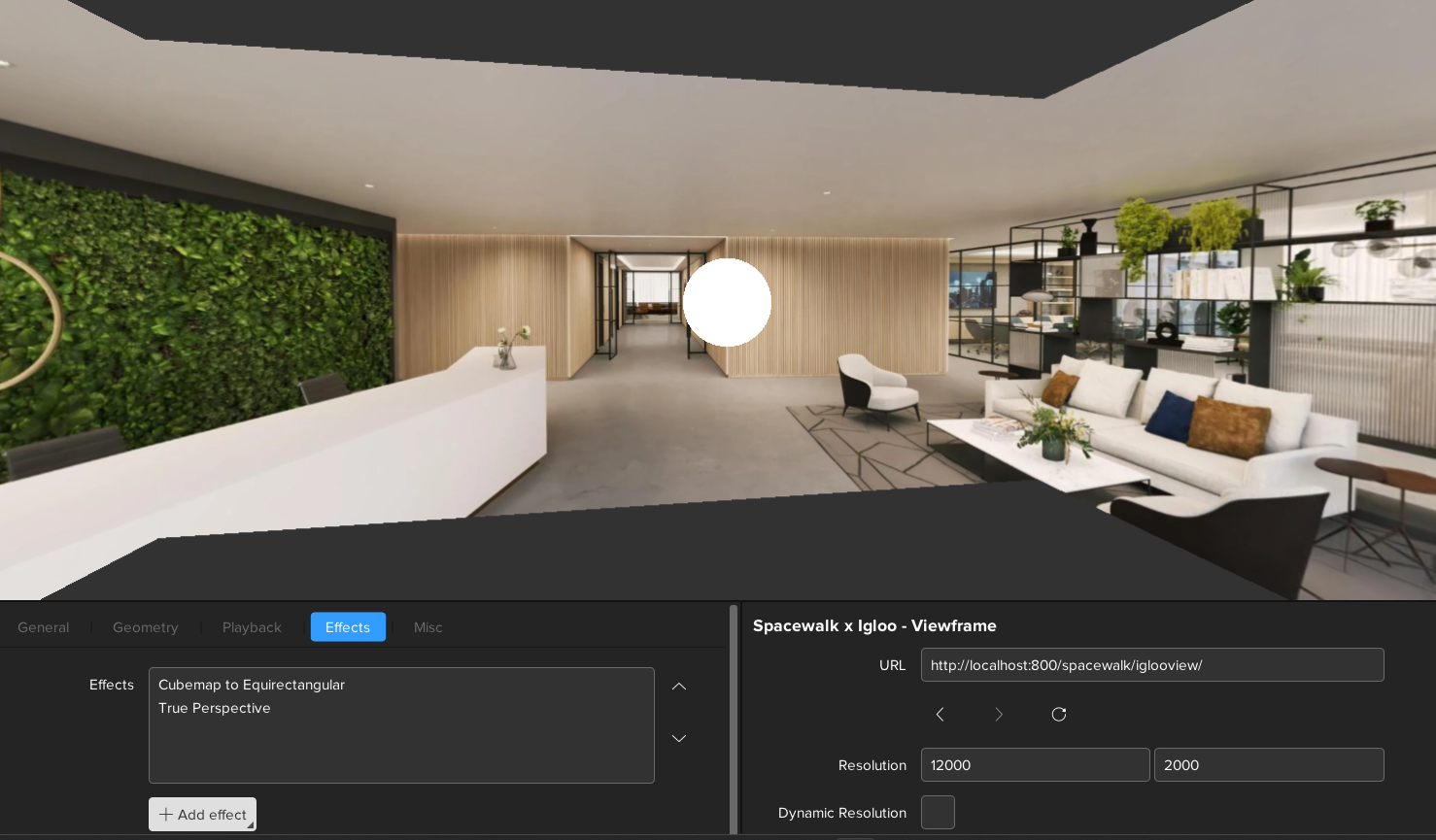
Task: Move selected effect down the list
Action: pyautogui.click(x=679, y=738)
